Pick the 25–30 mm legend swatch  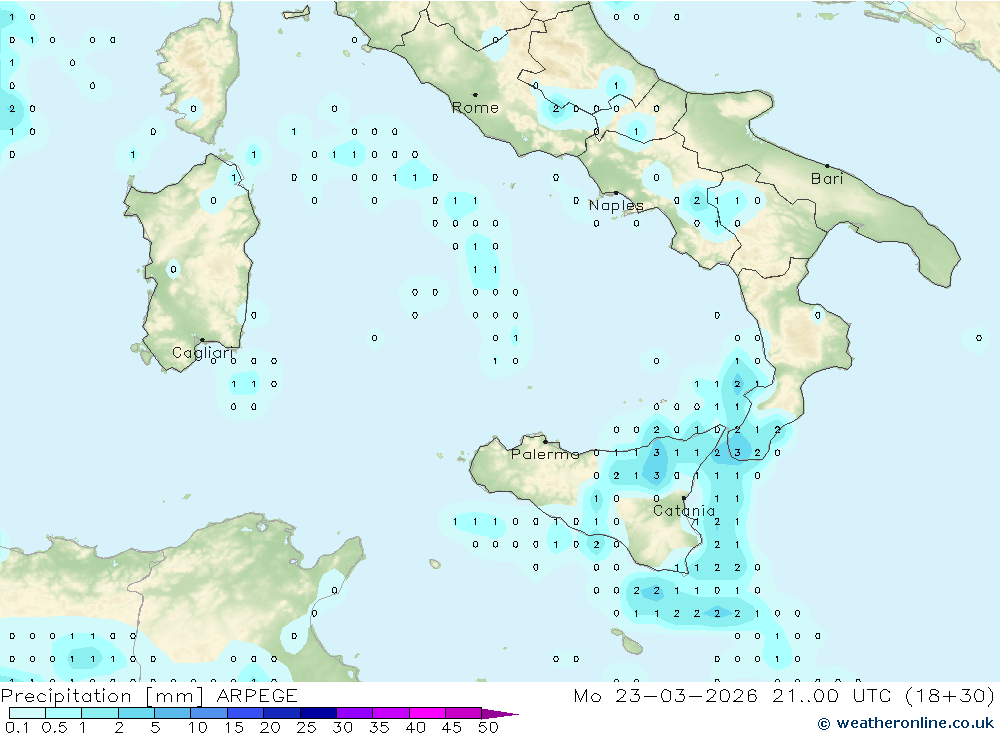(318, 713)
